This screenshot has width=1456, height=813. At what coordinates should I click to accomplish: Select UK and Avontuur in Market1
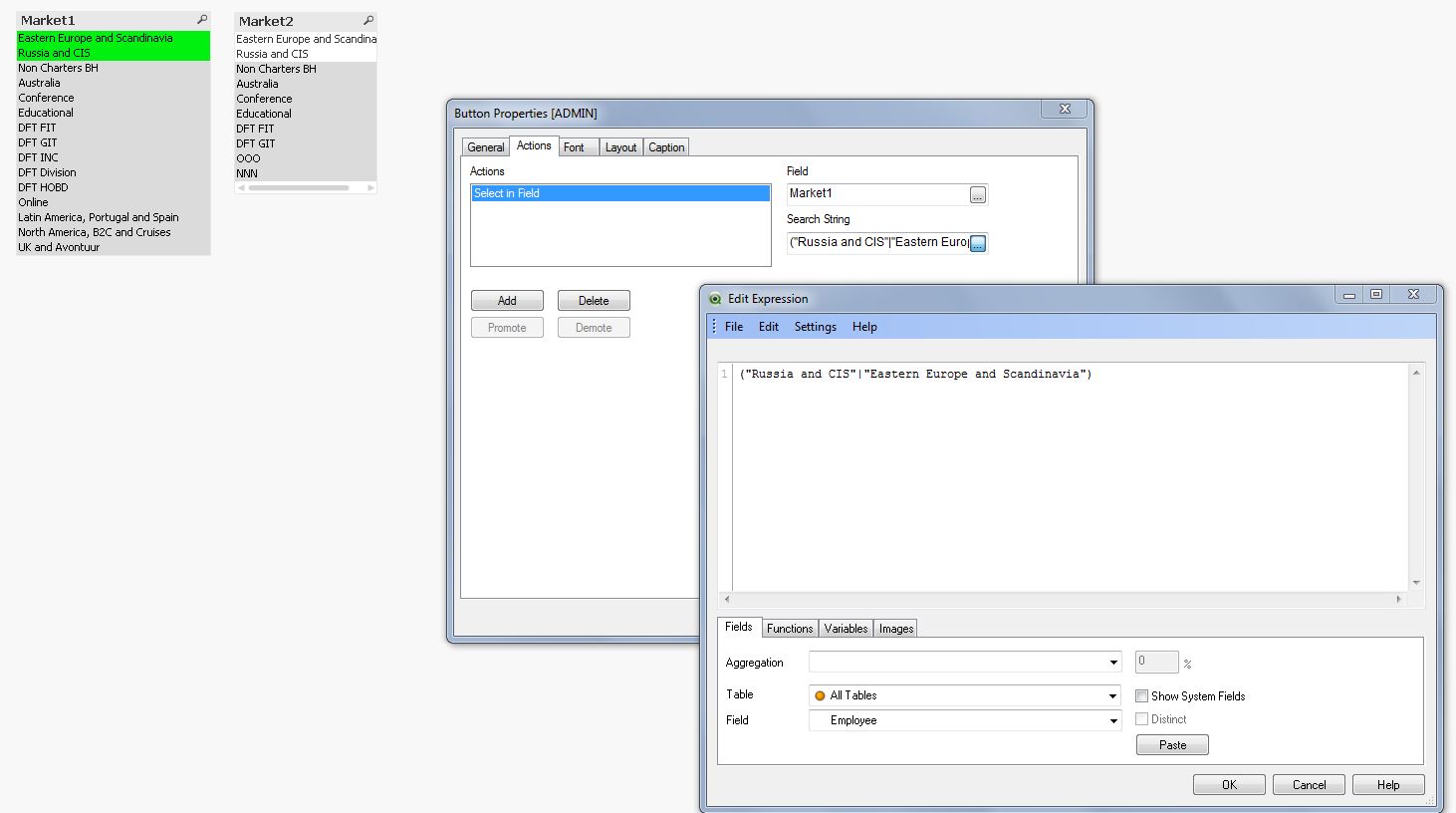pos(114,247)
